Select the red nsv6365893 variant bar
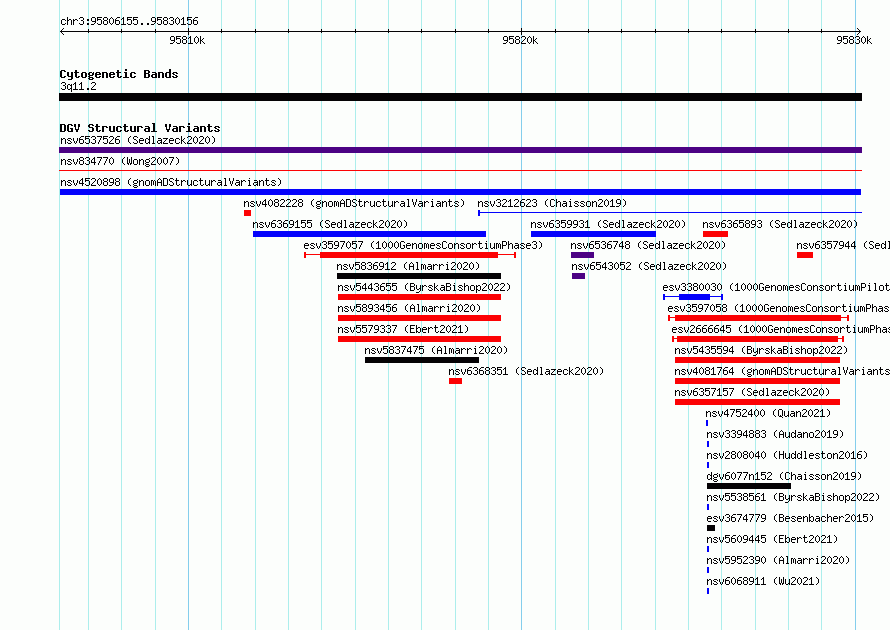The image size is (890, 630). [715, 234]
